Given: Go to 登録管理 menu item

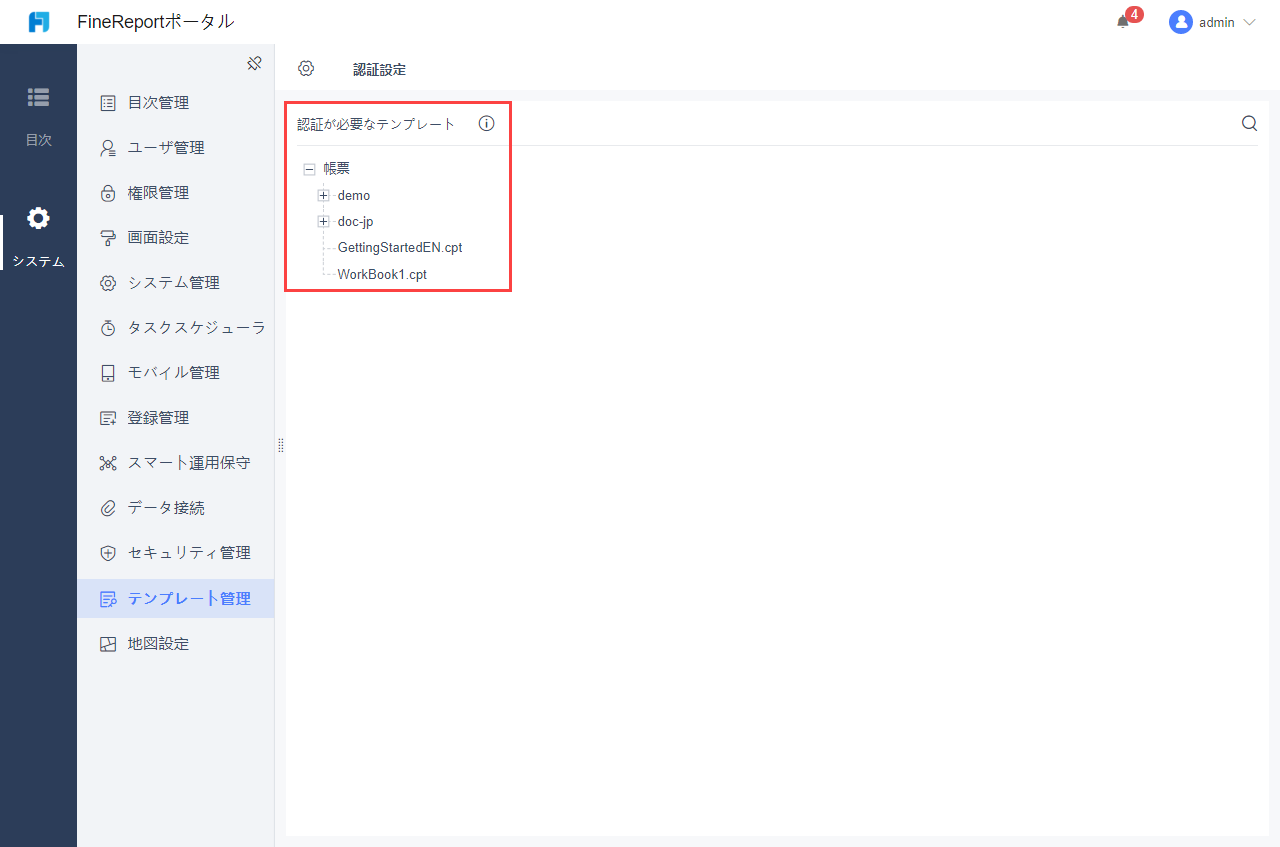Looking at the screenshot, I should 175,418.
